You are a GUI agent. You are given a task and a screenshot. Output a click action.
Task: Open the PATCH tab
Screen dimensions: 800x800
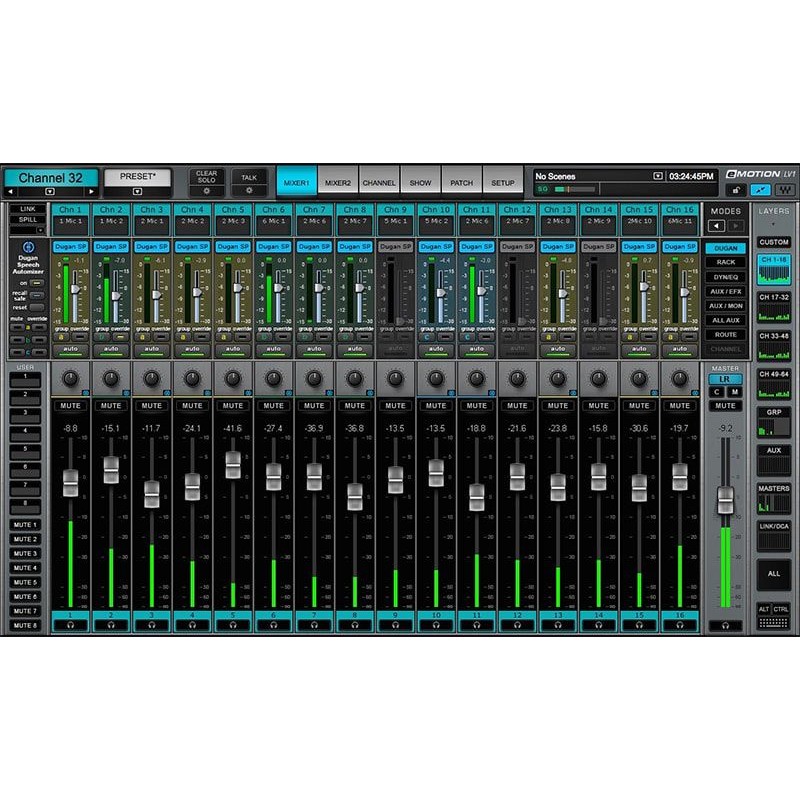pos(461,183)
